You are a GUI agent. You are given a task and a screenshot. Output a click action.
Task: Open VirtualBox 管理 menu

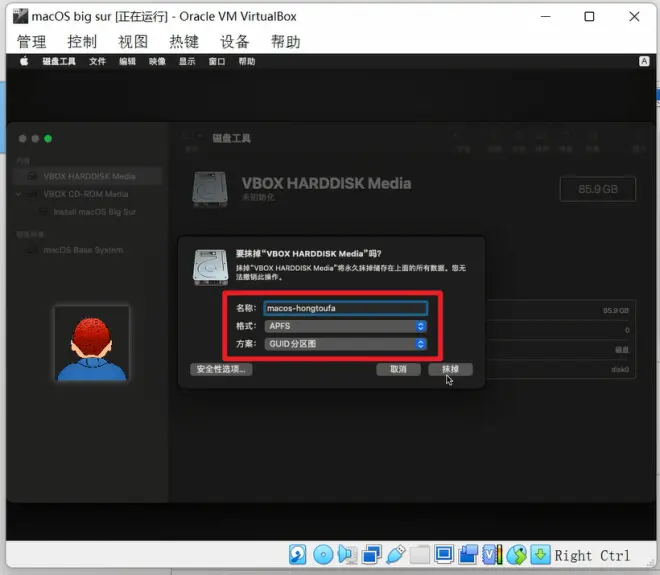coord(32,42)
